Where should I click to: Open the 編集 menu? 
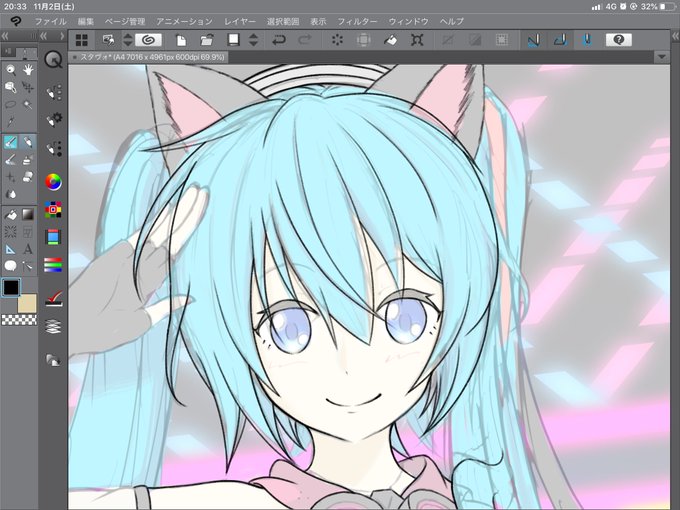click(x=86, y=21)
